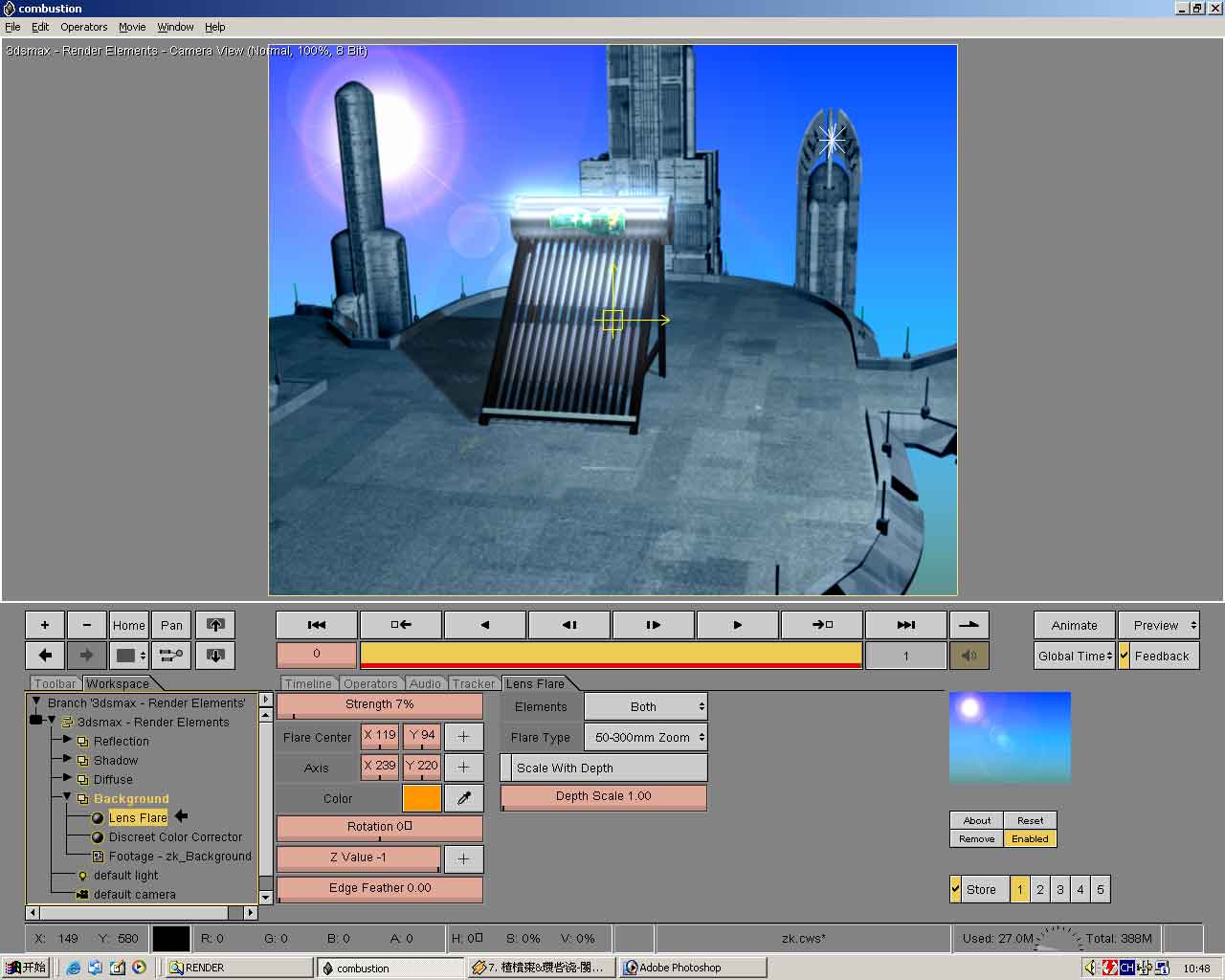Toggle the Feedback checkbox
The height and width of the screenshot is (980, 1225).
click(1125, 656)
